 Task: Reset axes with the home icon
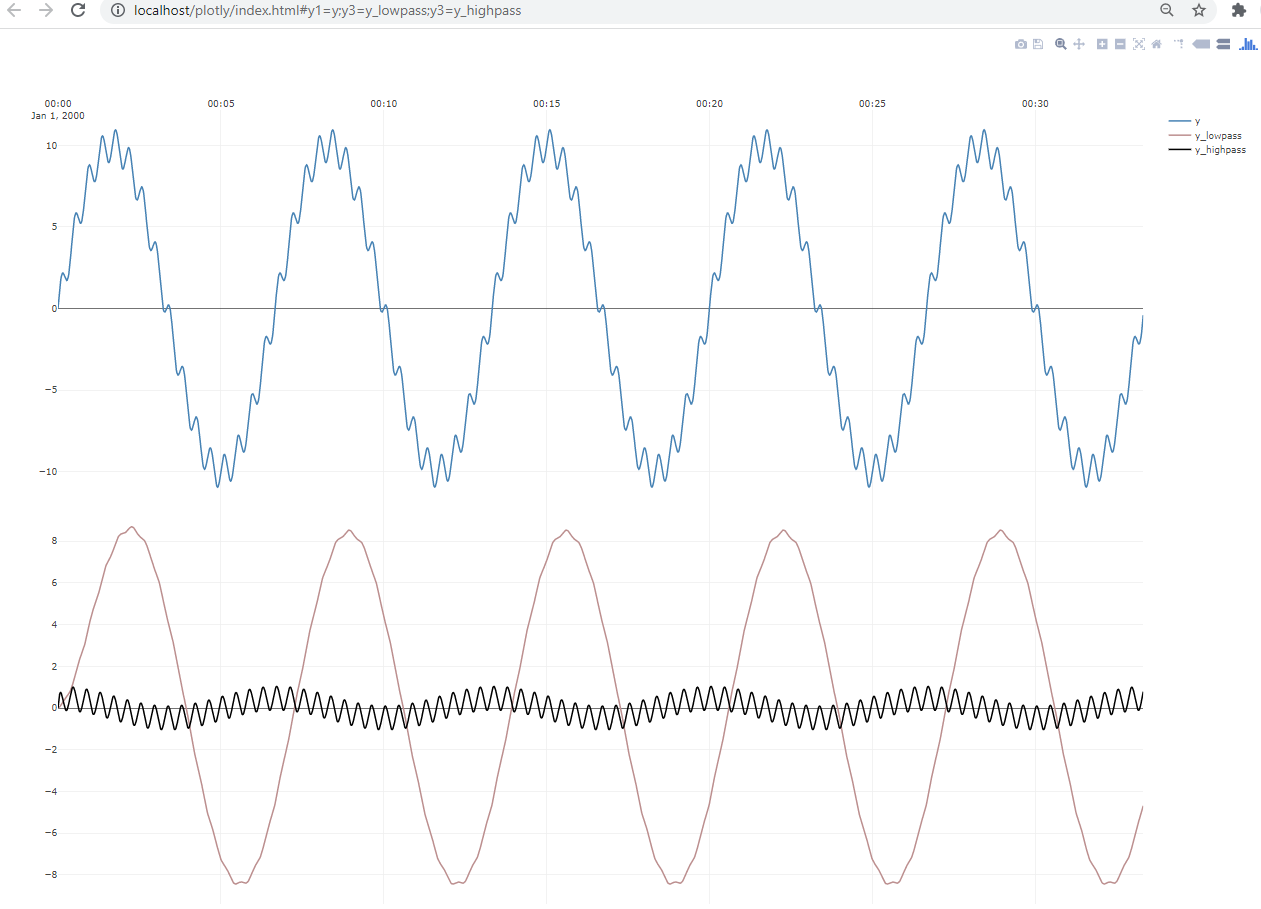(x=1156, y=44)
